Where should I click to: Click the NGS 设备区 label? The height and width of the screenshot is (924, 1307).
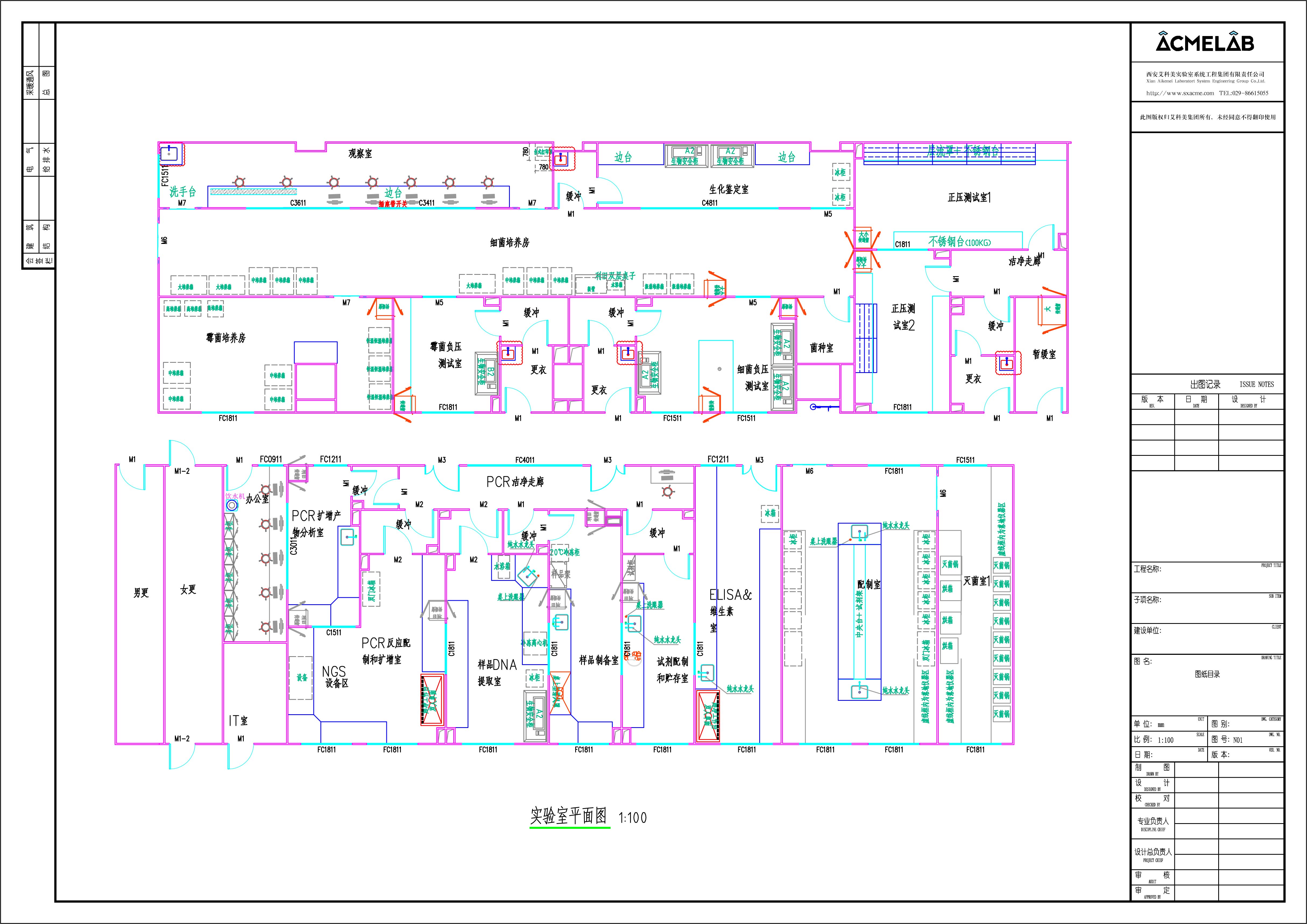pos(335,677)
